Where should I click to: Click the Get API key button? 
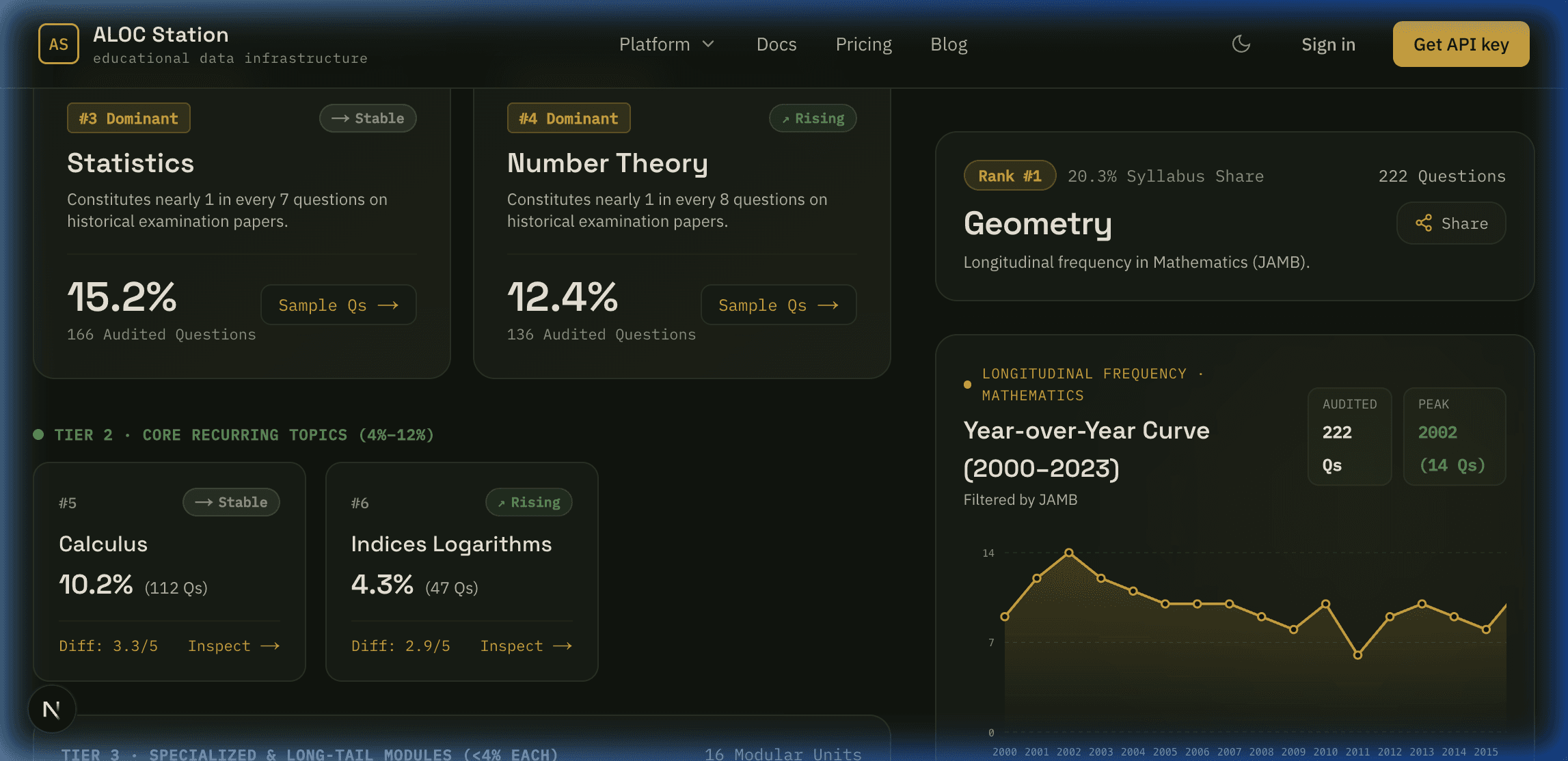click(1461, 44)
